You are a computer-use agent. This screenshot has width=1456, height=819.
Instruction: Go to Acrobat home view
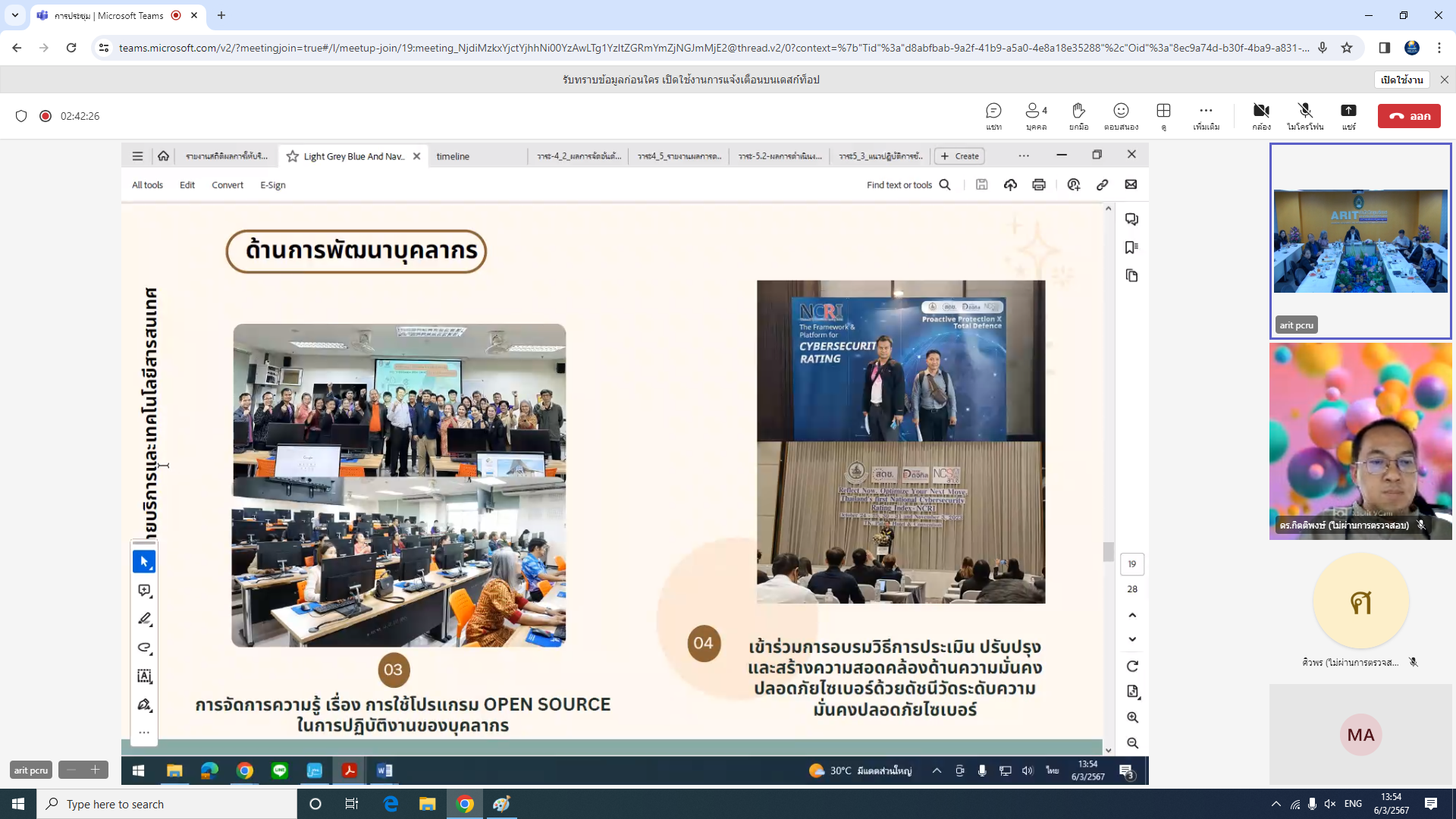pyautogui.click(x=163, y=156)
